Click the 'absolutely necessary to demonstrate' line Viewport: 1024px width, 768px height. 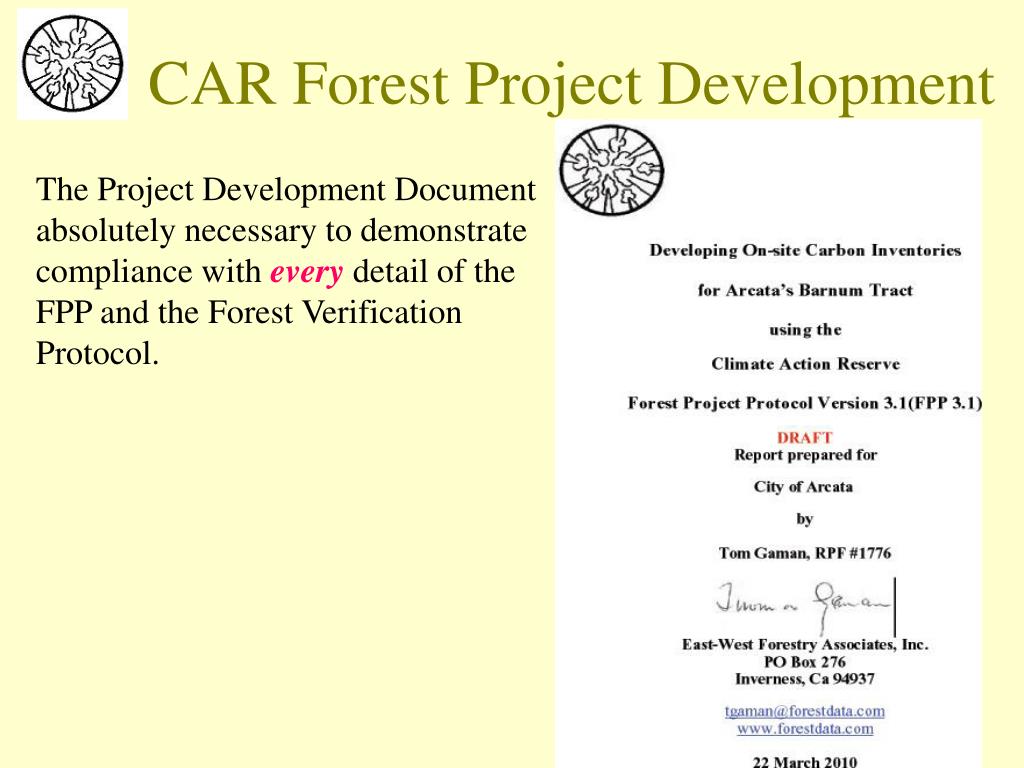pyautogui.click(x=281, y=231)
